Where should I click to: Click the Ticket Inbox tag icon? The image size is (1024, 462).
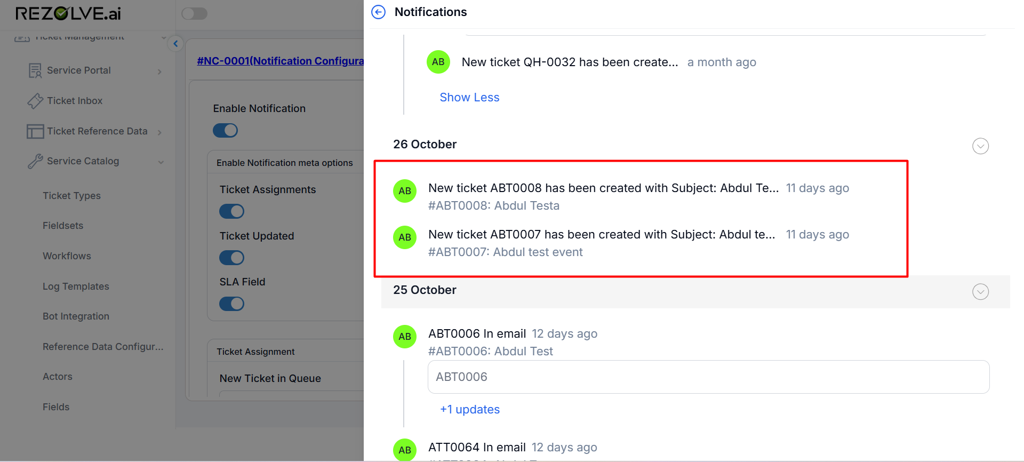coord(35,101)
